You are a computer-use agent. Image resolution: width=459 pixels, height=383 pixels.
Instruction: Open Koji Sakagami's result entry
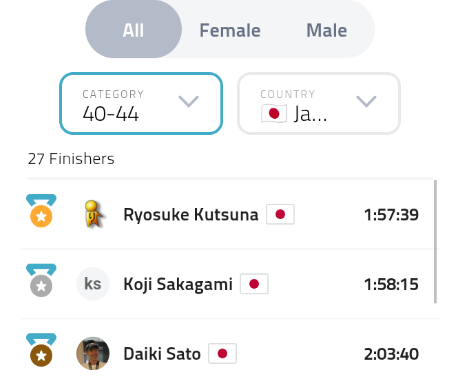tap(228, 284)
